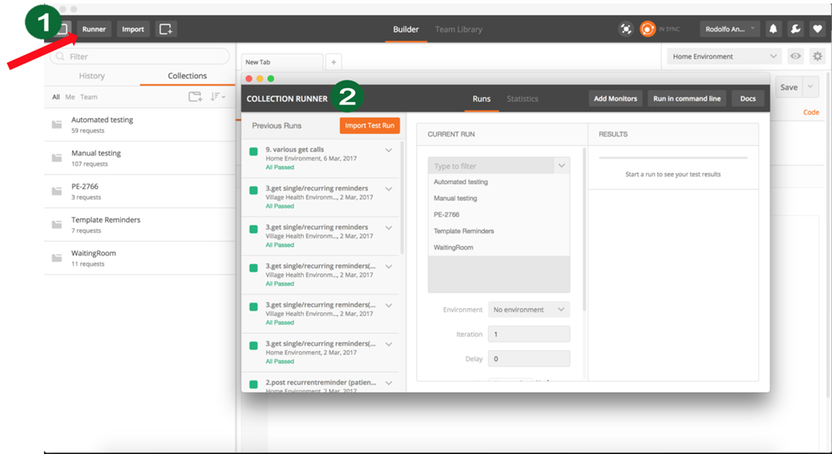Choose WaitingRoom in the runner list
Viewport: 832px width, 454px height.
(x=499, y=248)
